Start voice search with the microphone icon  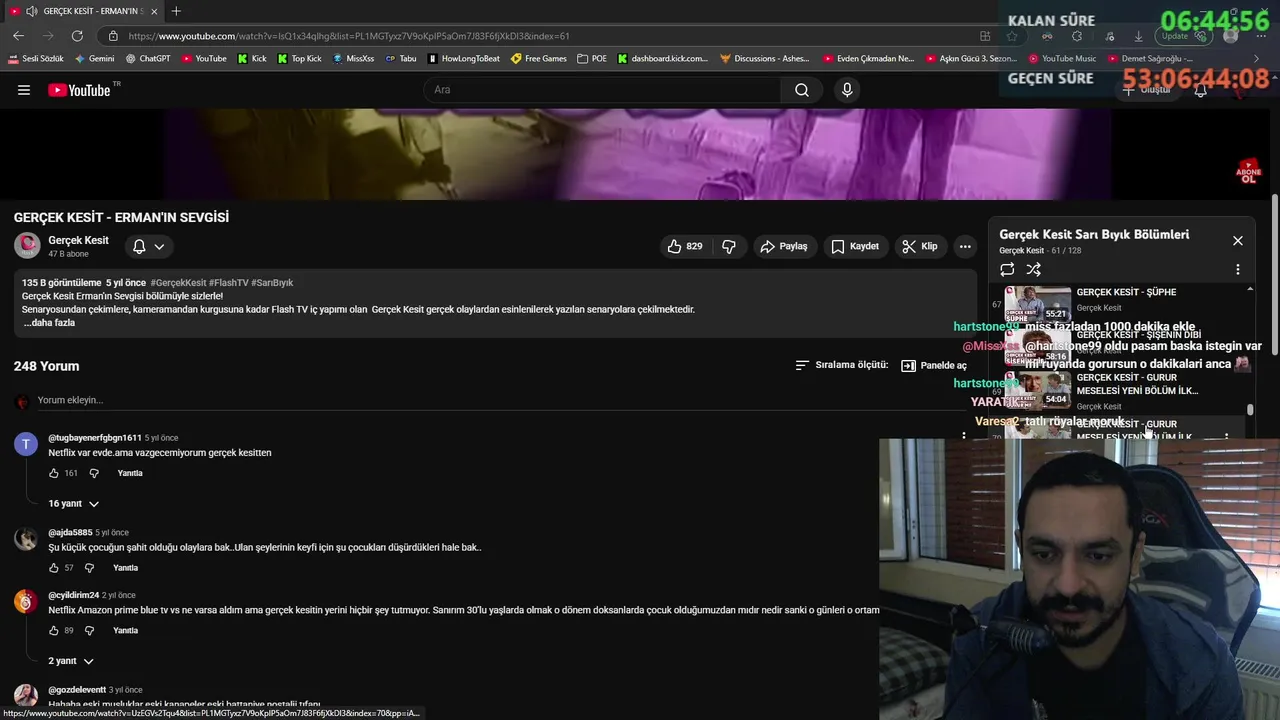click(847, 90)
